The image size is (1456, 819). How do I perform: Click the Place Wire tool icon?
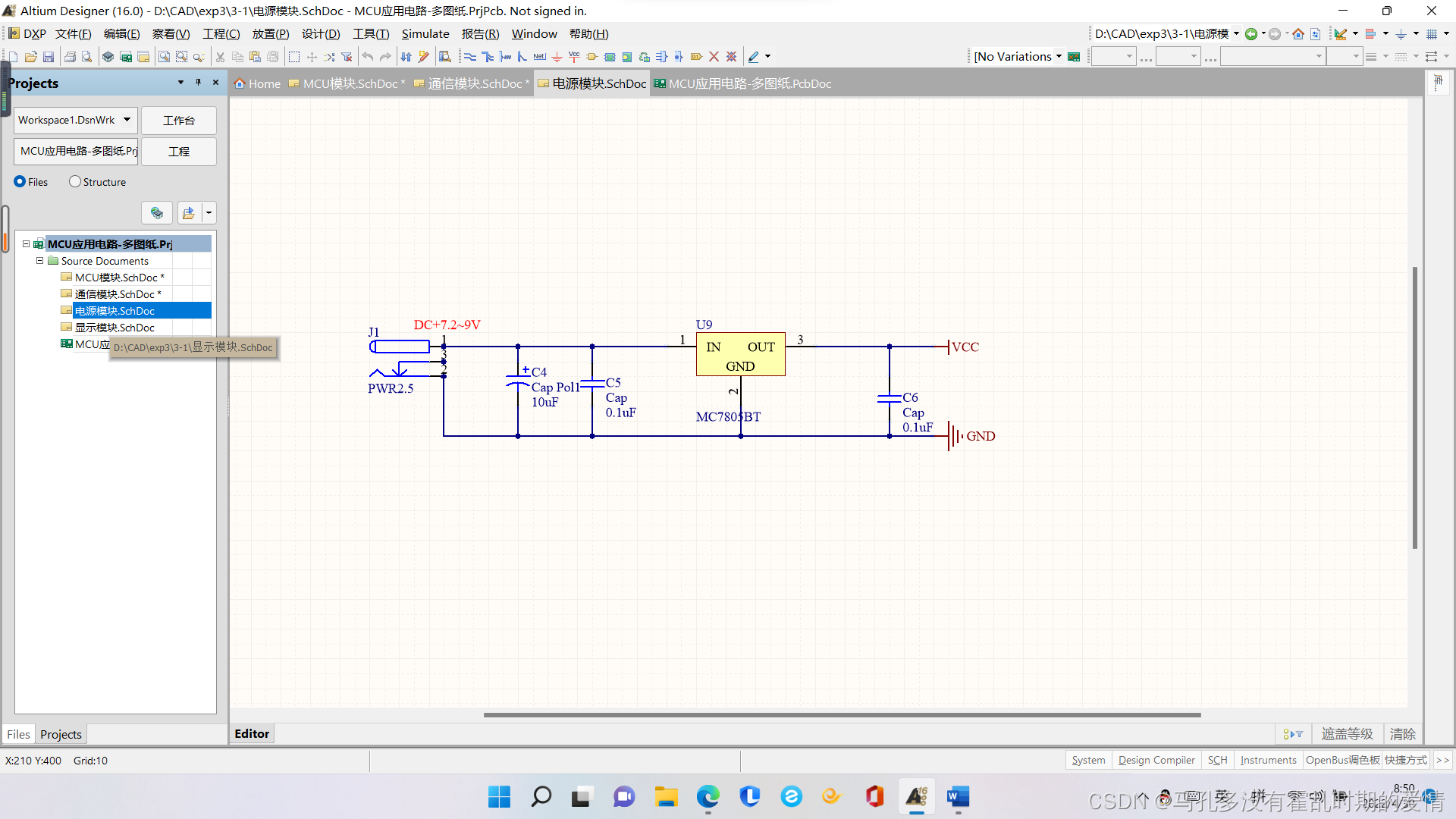(469, 57)
